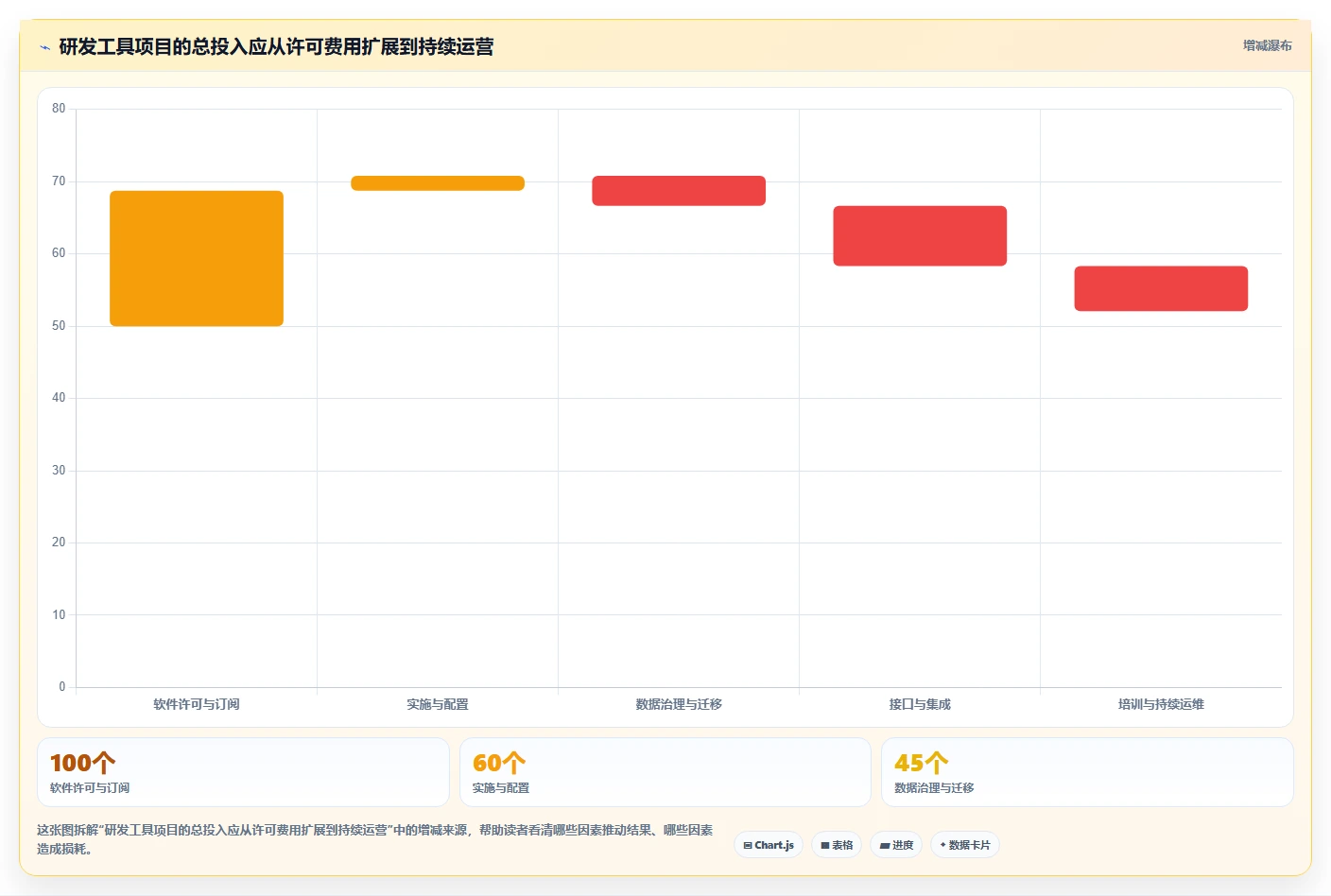This screenshot has height=896, width=1331.
Task: Click the description paragraph below the cards
Action: pyautogui.click(x=375, y=839)
